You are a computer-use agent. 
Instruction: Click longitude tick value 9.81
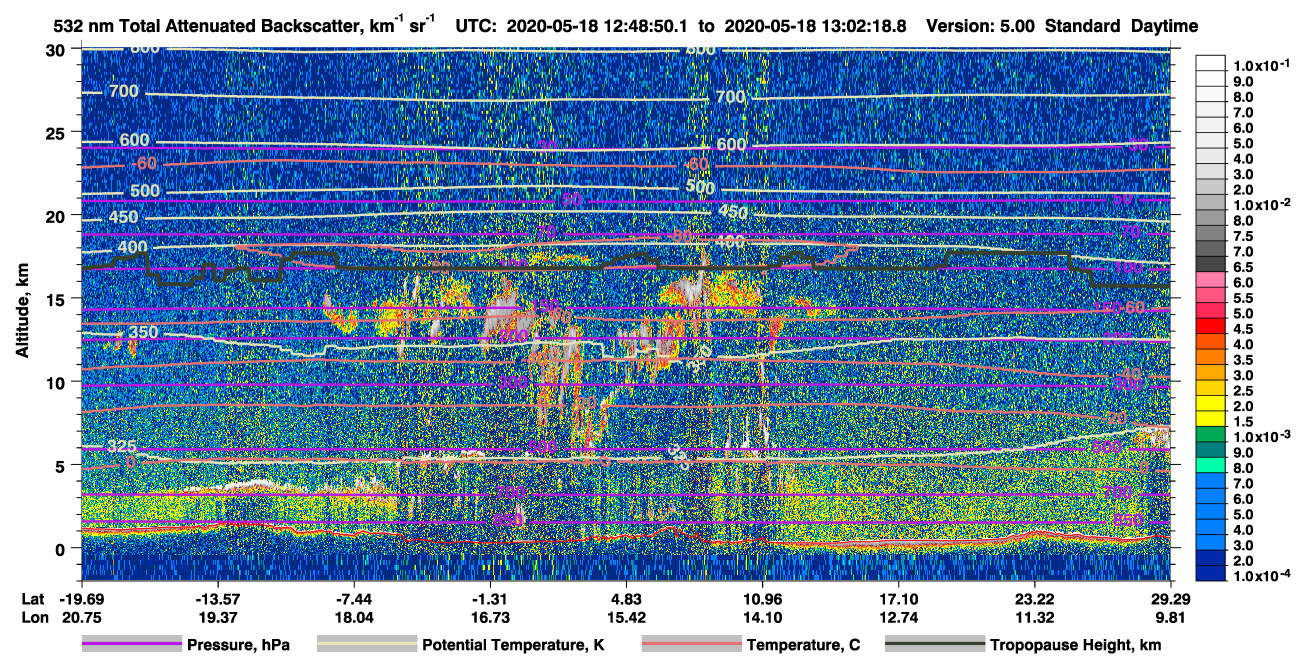[1170, 618]
